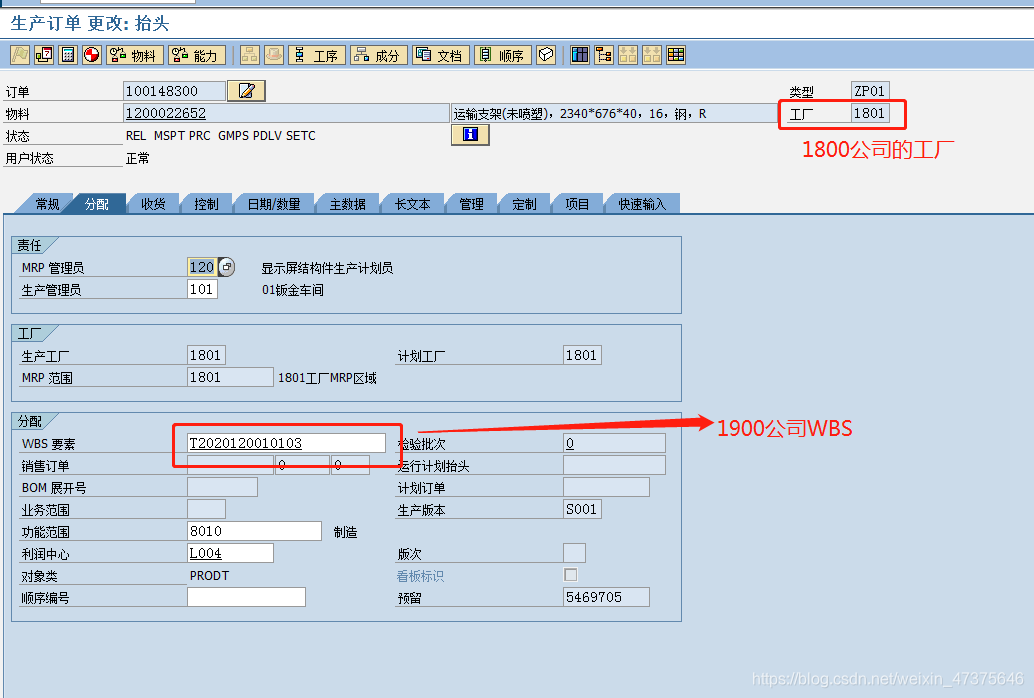Click the 生产版本 field S001

(582, 509)
